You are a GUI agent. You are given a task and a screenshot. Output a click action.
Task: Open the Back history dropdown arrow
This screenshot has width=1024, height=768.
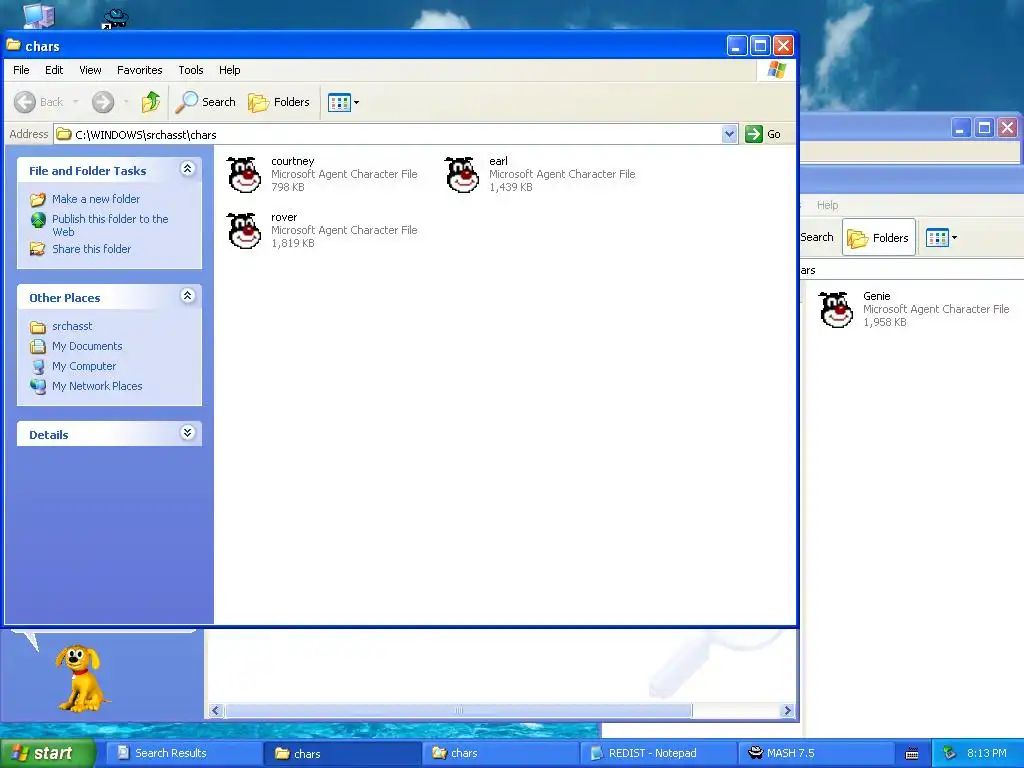pyautogui.click(x=76, y=102)
